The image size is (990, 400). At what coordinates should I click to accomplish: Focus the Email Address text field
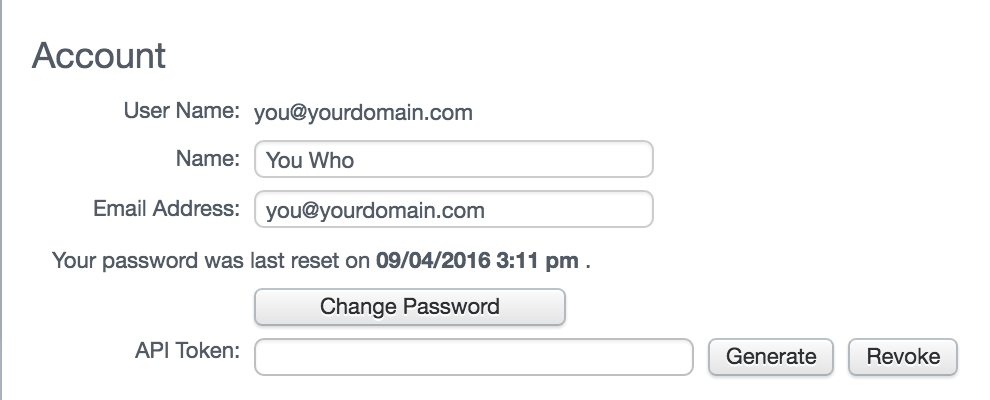[x=453, y=209]
